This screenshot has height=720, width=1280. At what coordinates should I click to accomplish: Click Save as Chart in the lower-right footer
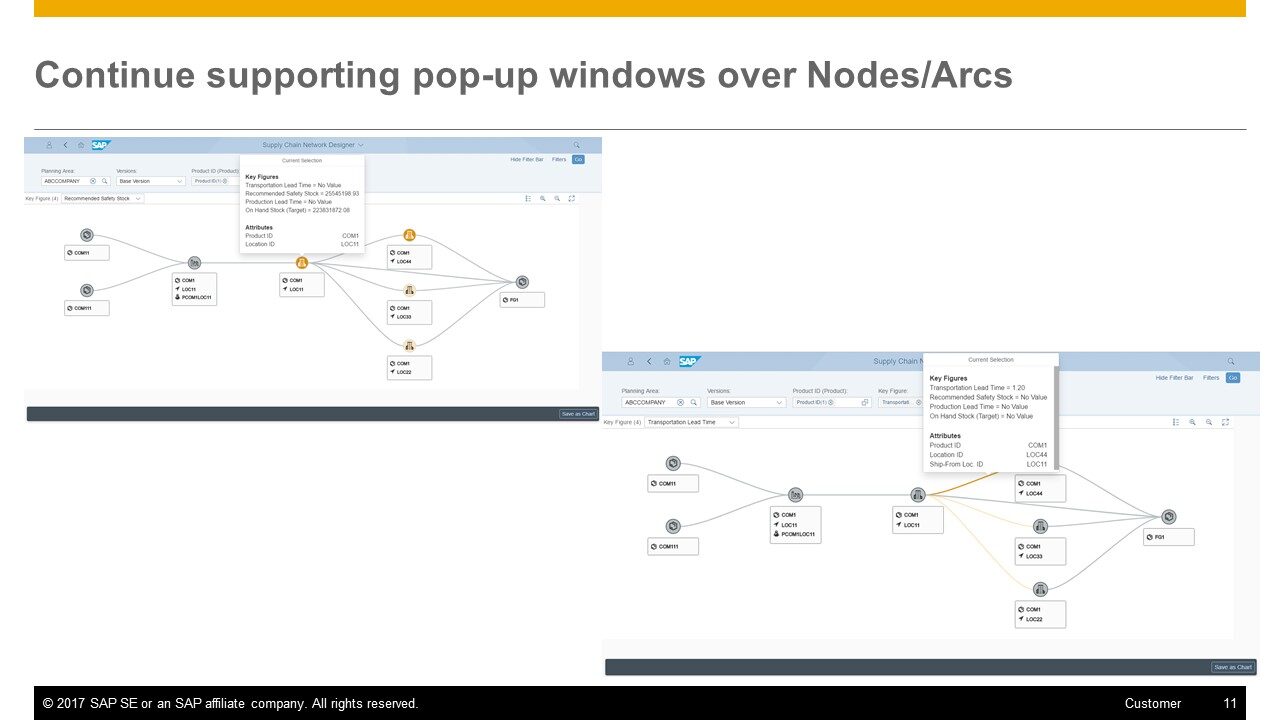click(1233, 667)
